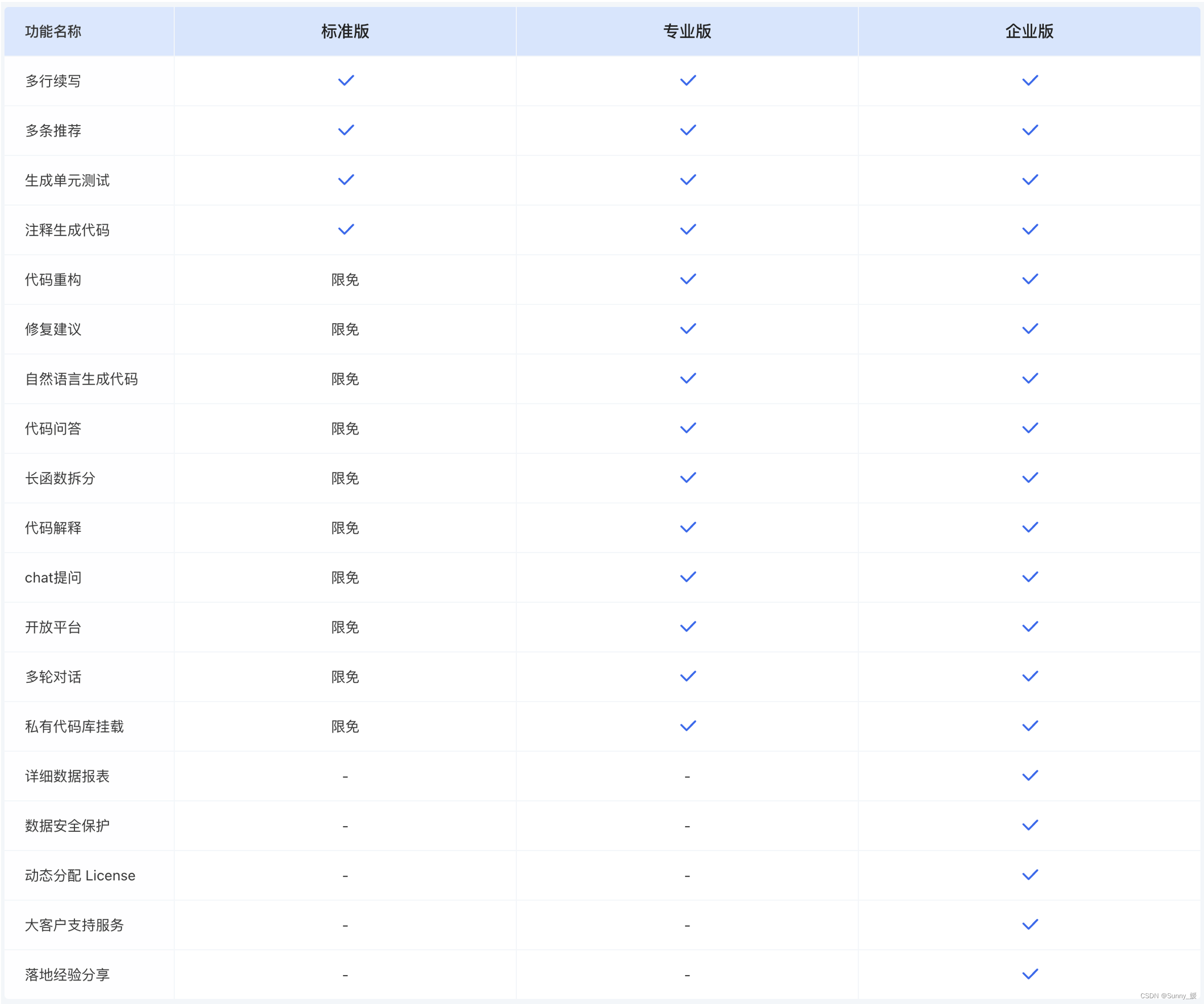Viewport: 1204px width, 1004px height.
Task: Click 限免 in the 多轮对话 row
Action: (345, 677)
